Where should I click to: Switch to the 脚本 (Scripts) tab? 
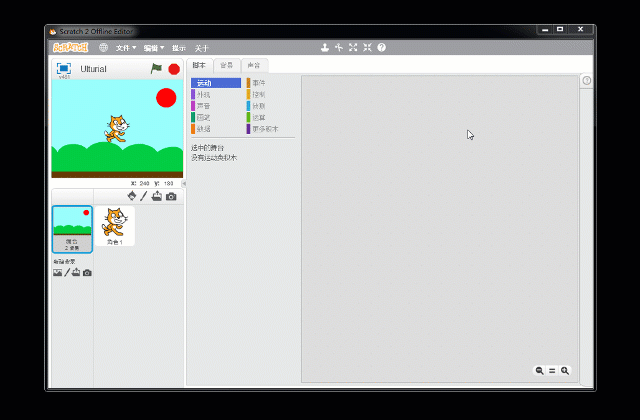click(199, 65)
